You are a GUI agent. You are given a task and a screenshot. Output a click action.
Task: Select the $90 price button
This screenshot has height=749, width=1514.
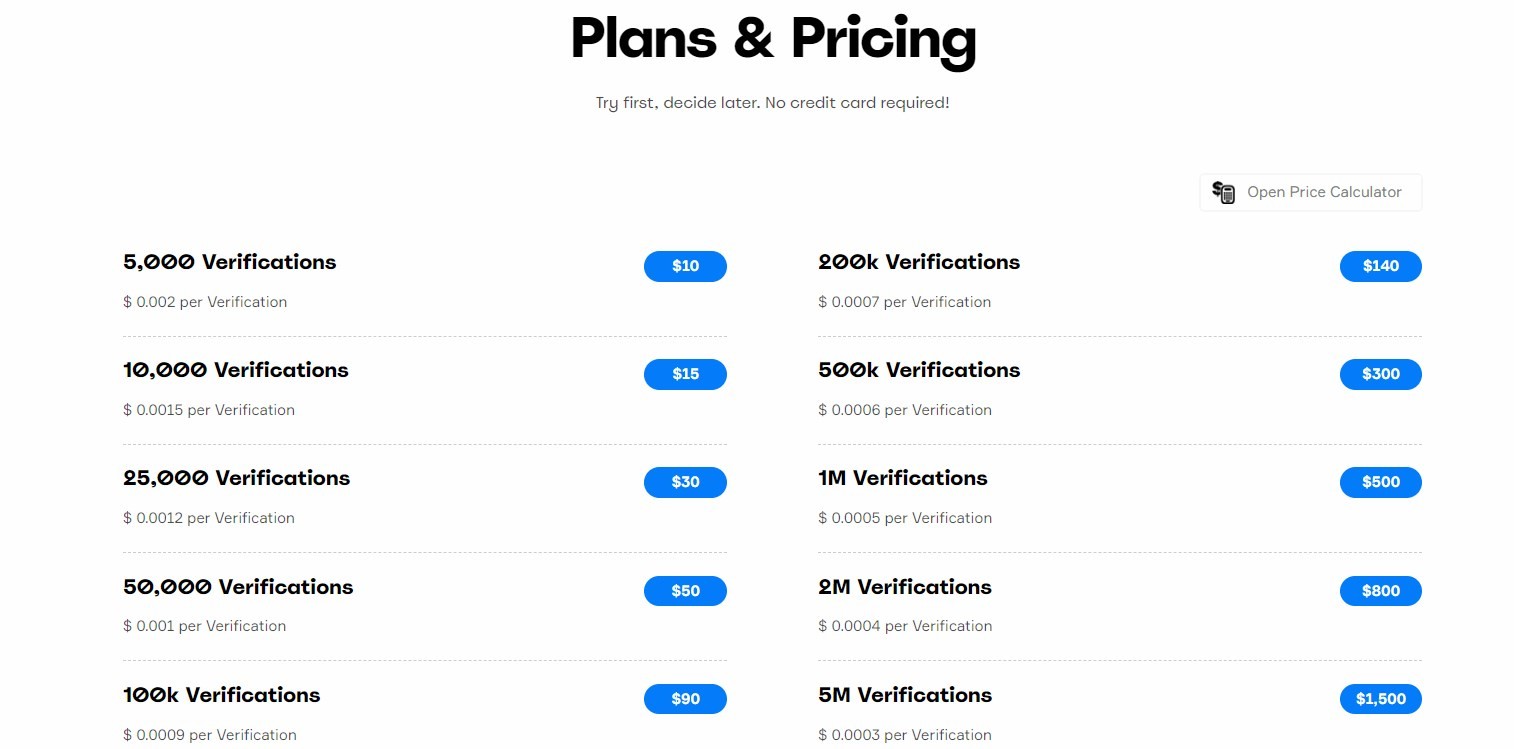685,699
